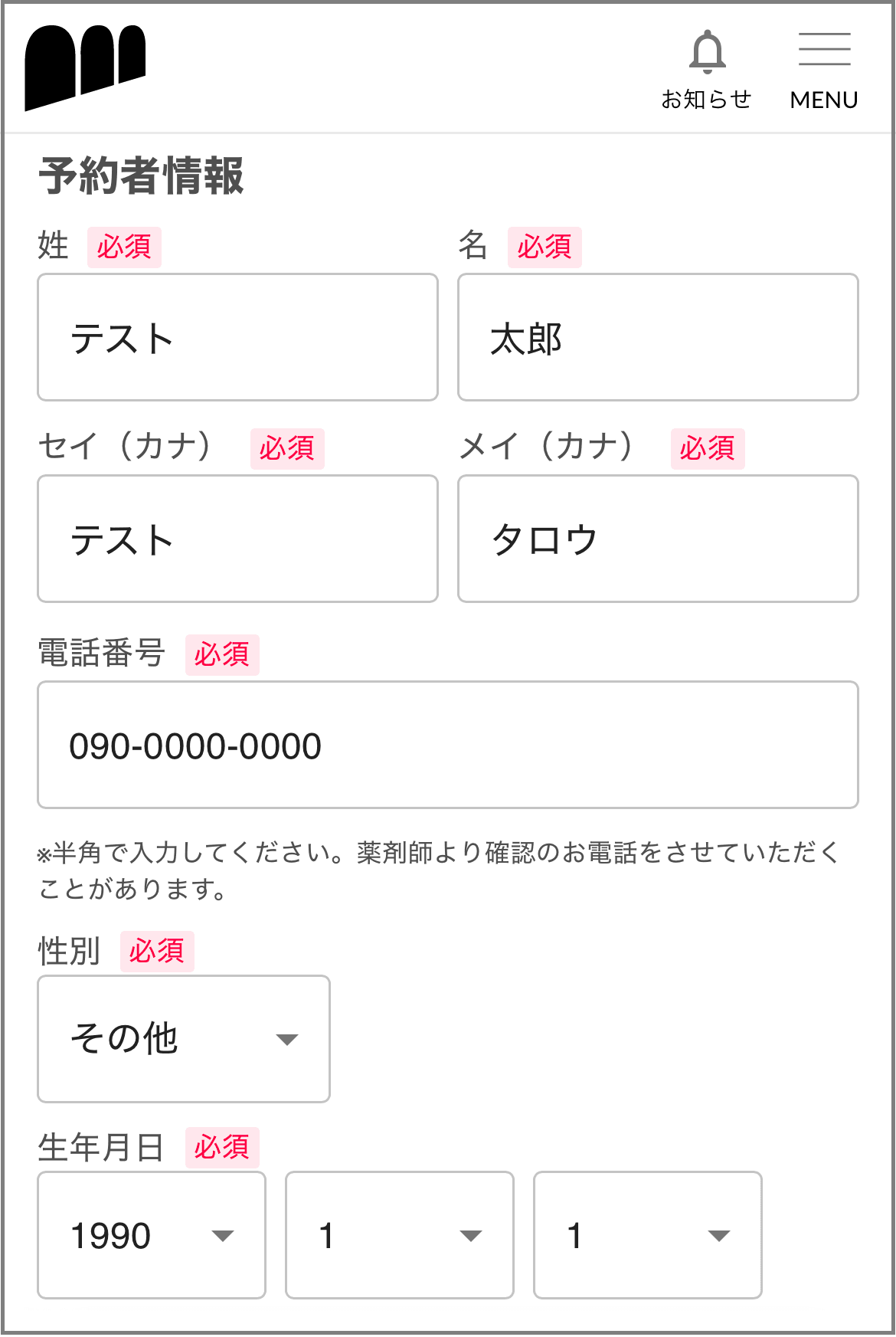Click the birth month dropdown arrow icon
Screen dimensions: 896x1337
pos(471,1236)
